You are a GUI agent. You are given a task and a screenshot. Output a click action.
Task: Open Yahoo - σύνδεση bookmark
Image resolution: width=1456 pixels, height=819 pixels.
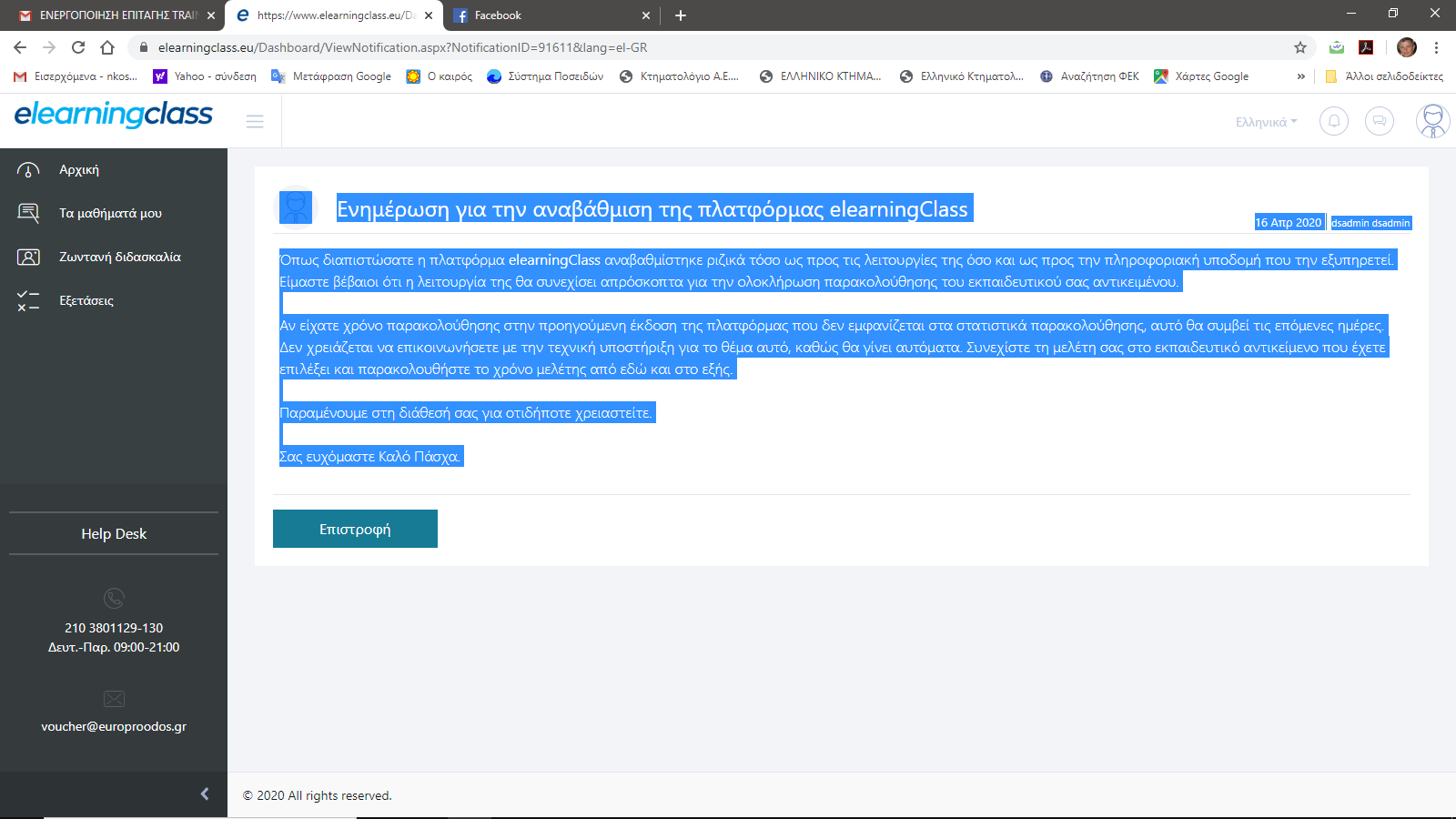[205, 76]
